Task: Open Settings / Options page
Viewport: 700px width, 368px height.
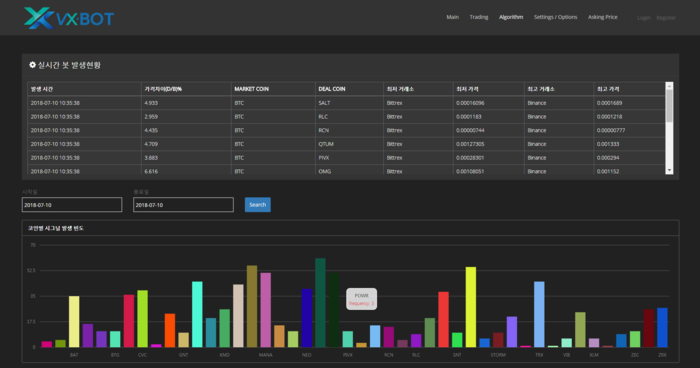Action: (555, 17)
